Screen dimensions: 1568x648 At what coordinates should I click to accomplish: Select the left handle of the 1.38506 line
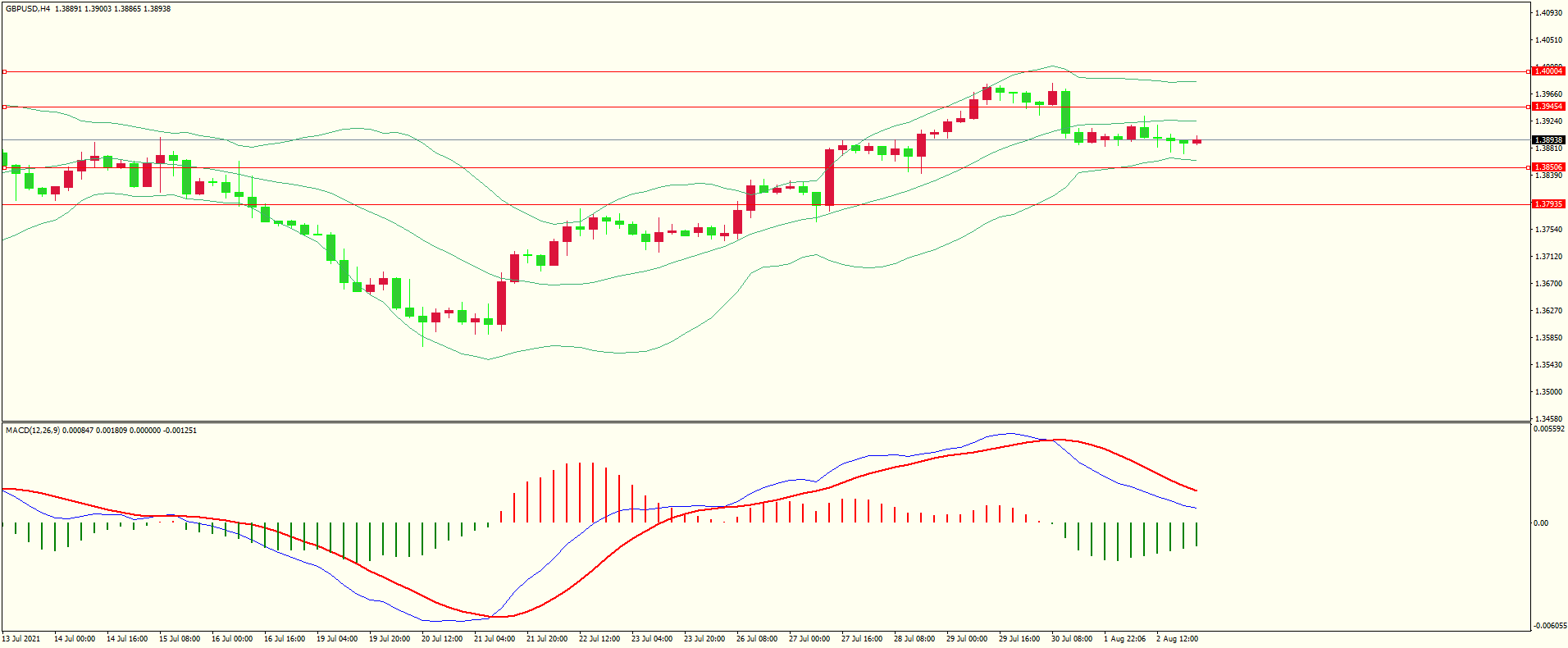pyautogui.click(x=4, y=167)
